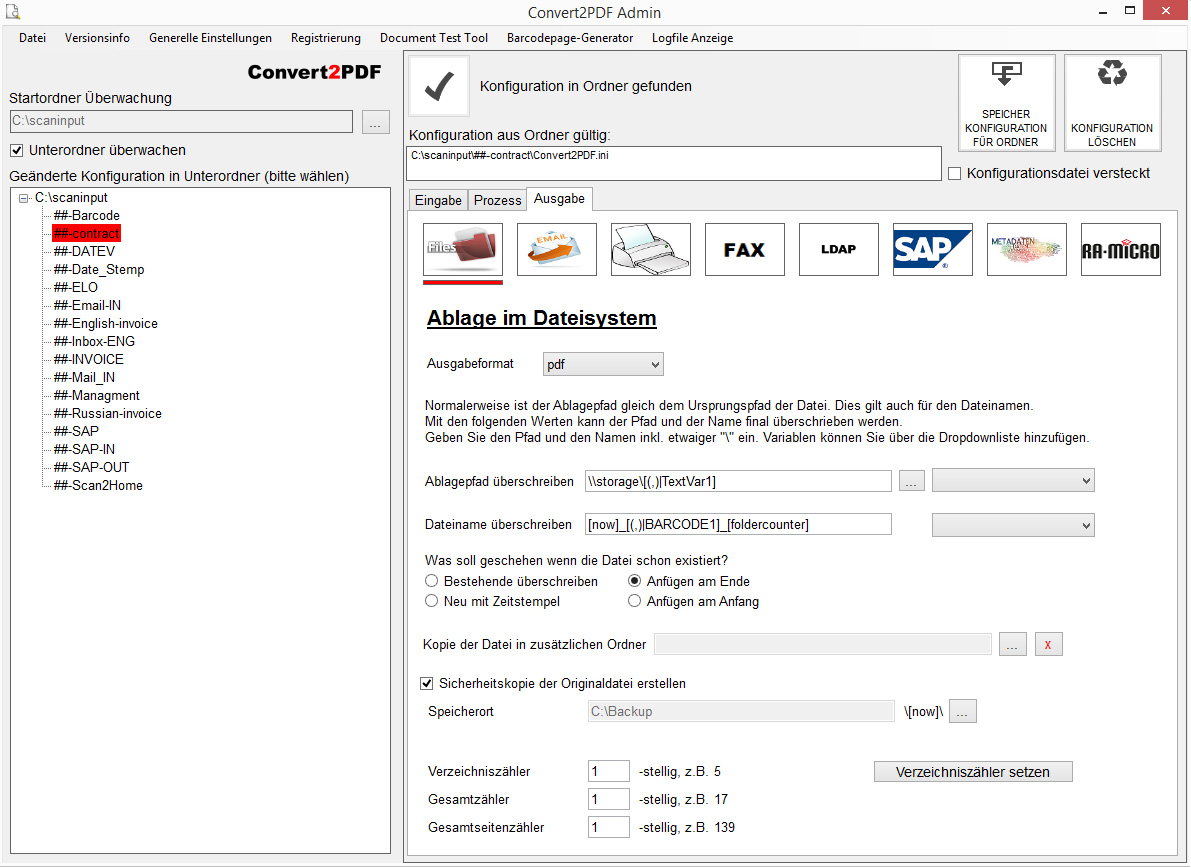This screenshot has width=1191, height=867.
Task: Open Barcodepage-Generator menu
Action: pyautogui.click(x=570, y=38)
